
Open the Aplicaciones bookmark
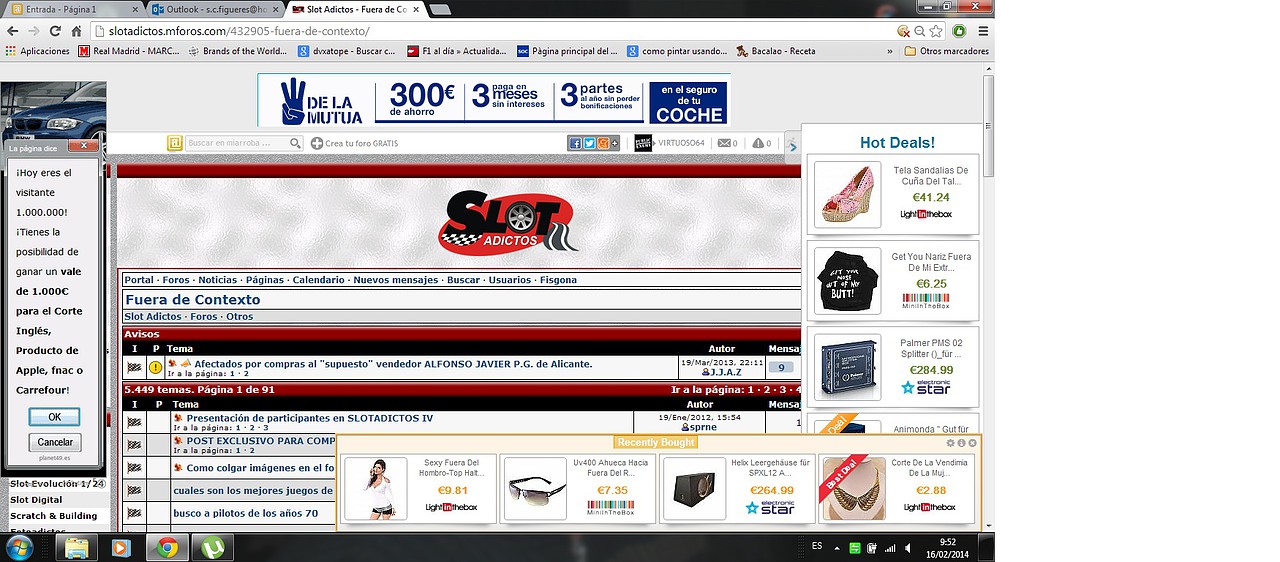[38, 51]
